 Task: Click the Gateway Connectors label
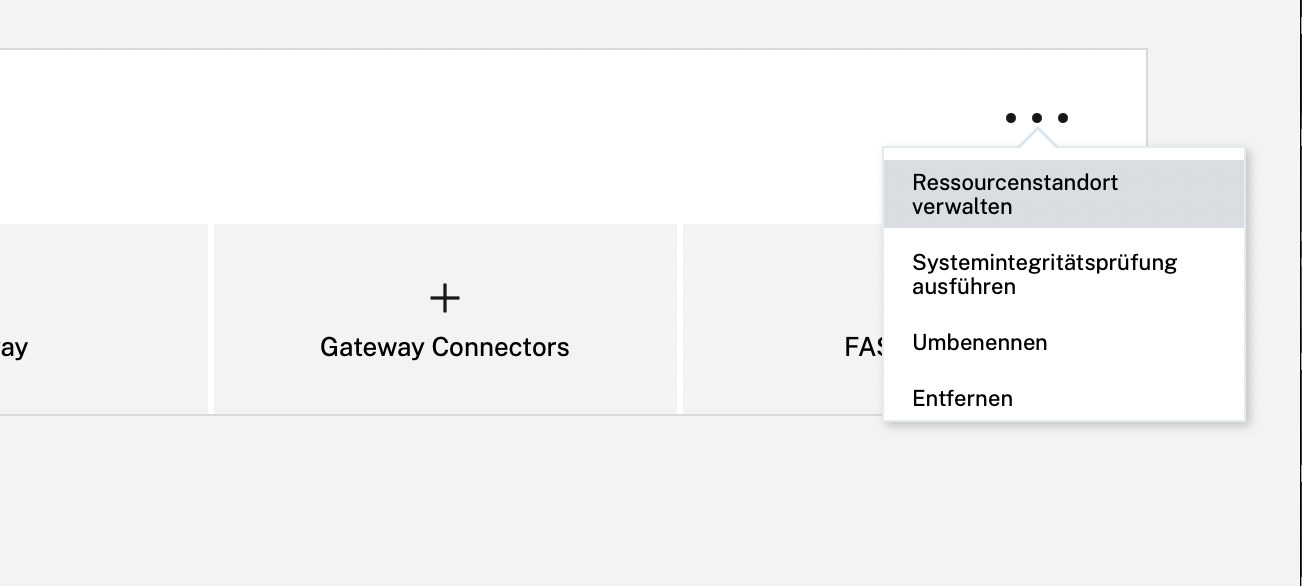(x=445, y=347)
